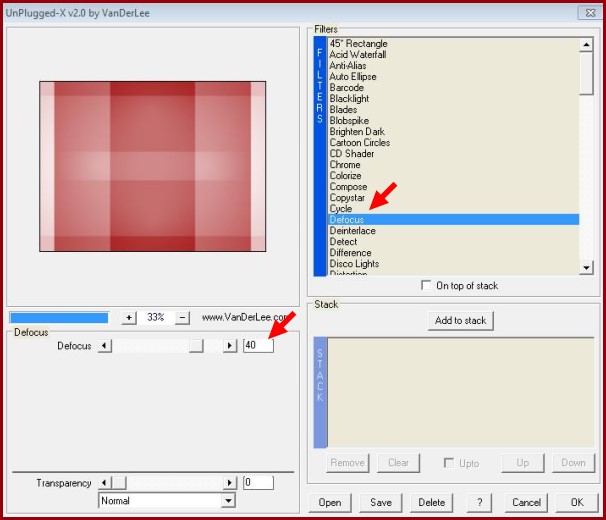Enable On top of stack checkbox
Image resolution: width=606 pixels, height=520 pixels.
(428, 286)
